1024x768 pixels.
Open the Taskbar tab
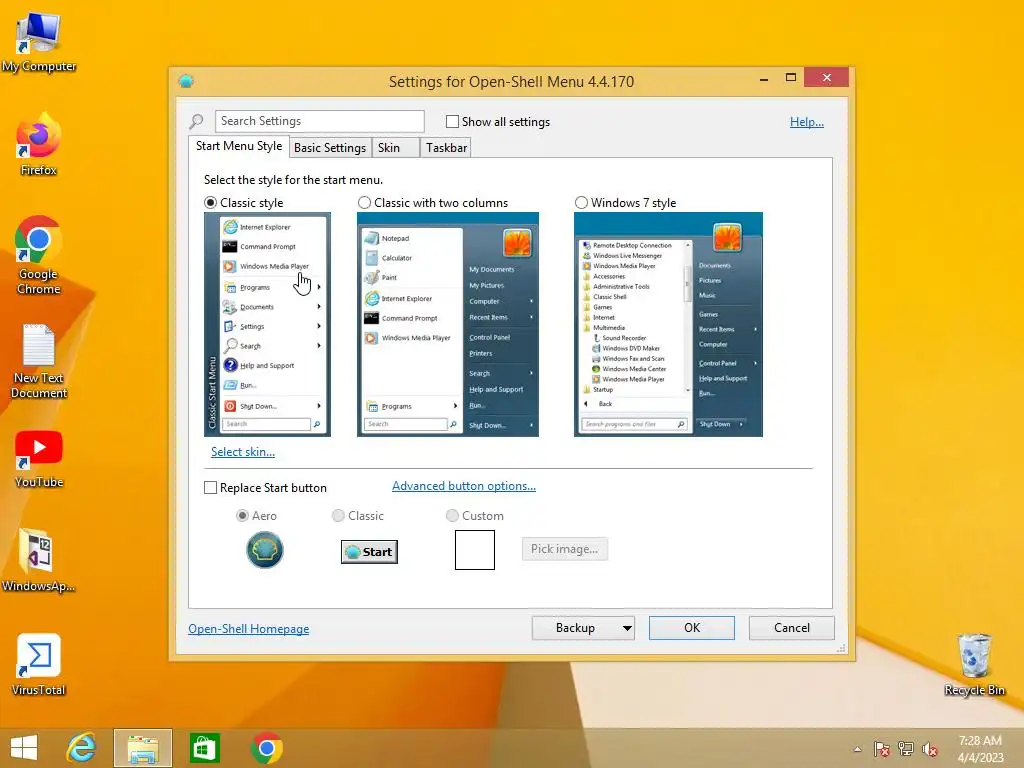click(446, 148)
